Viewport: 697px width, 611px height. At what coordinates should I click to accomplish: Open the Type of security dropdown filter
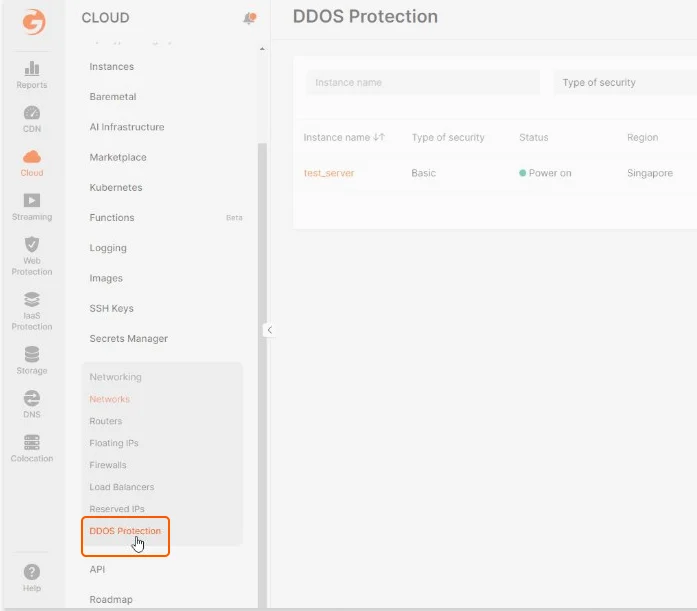point(625,83)
